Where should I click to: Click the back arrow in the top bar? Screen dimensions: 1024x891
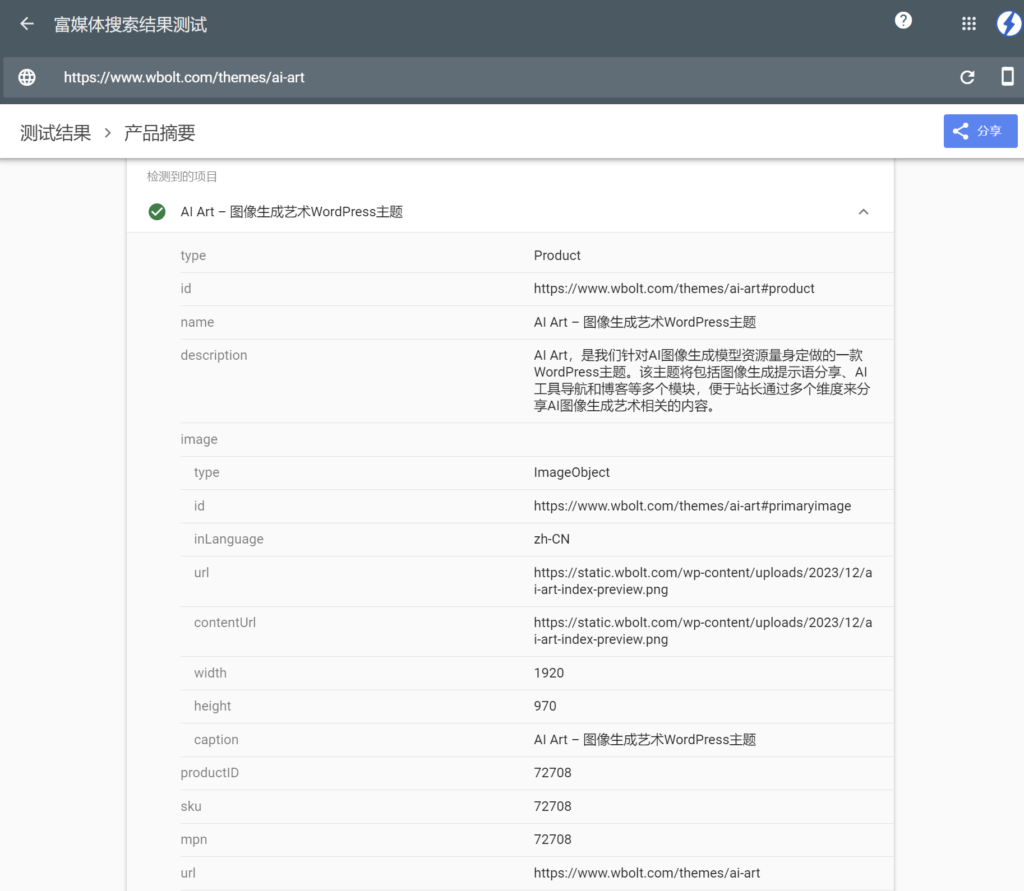pos(25,23)
